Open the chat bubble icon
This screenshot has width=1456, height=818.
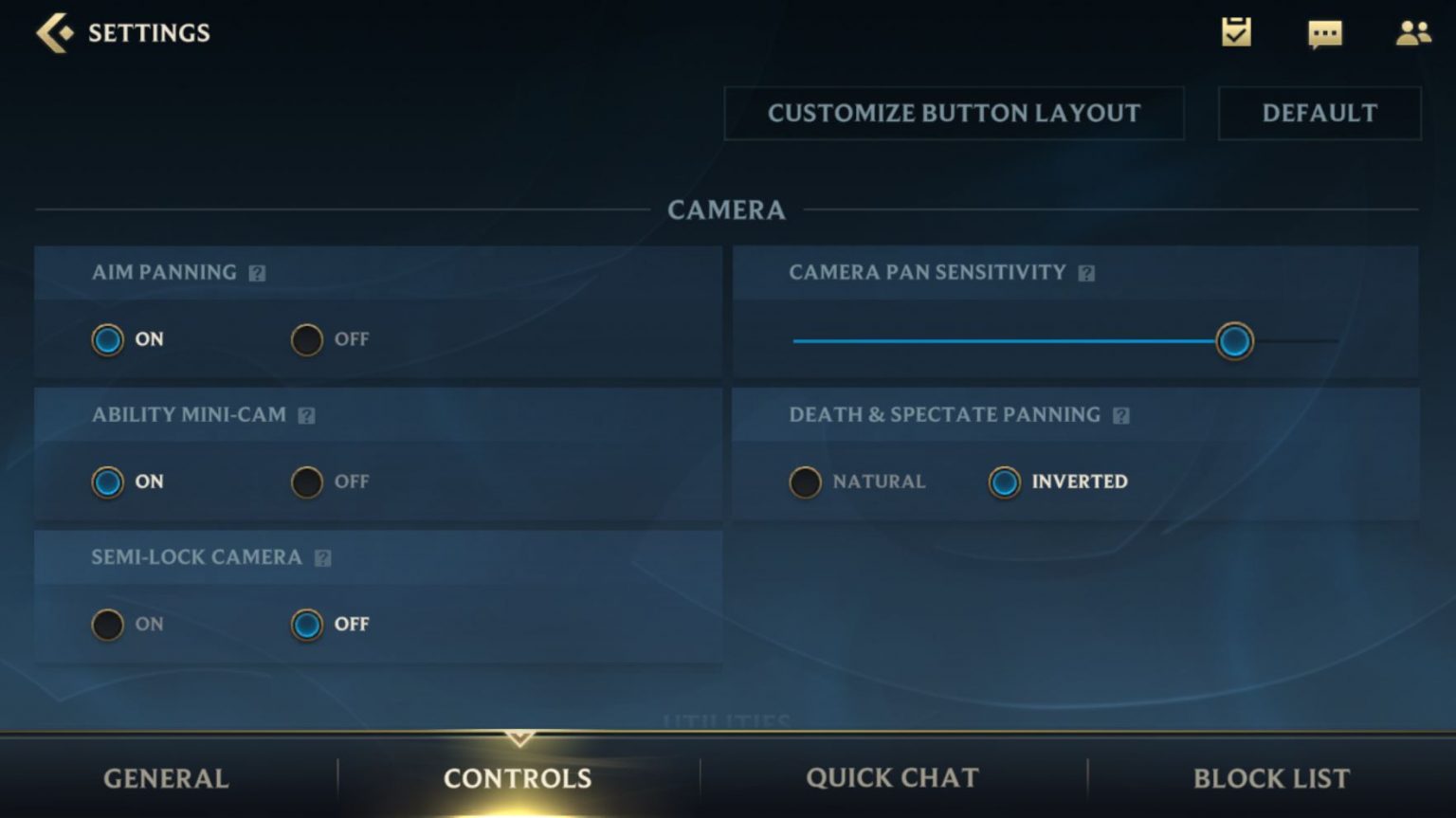(x=1324, y=34)
